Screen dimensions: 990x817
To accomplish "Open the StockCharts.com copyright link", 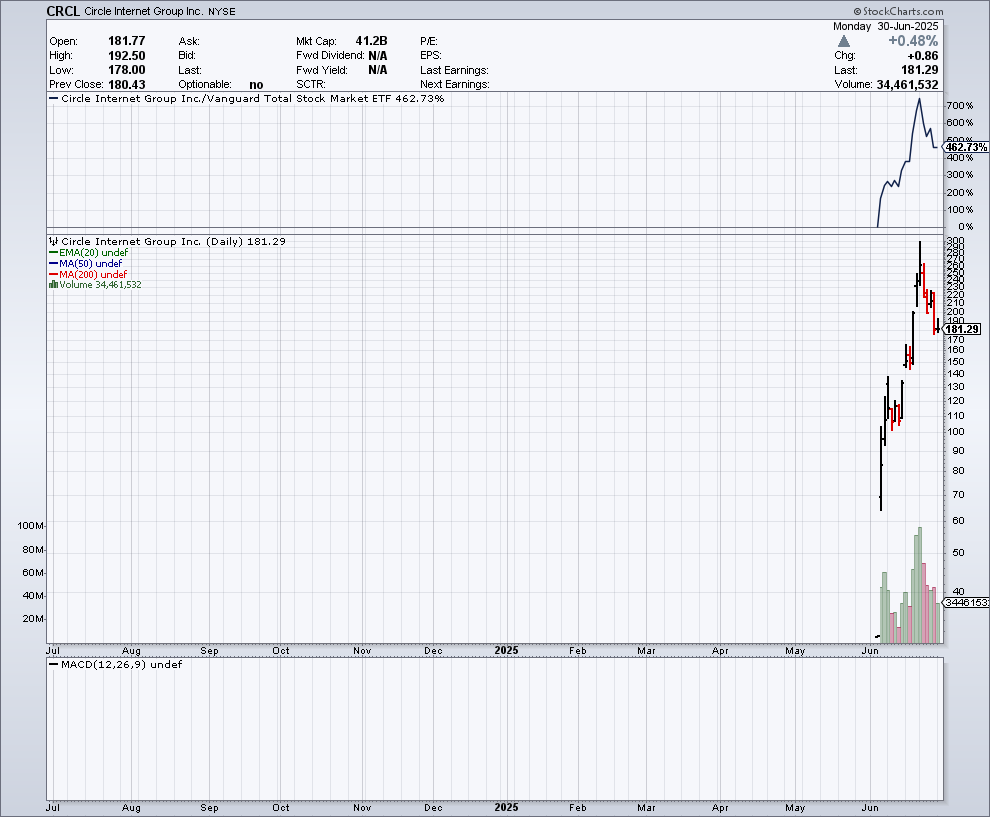I will (898, 11).
